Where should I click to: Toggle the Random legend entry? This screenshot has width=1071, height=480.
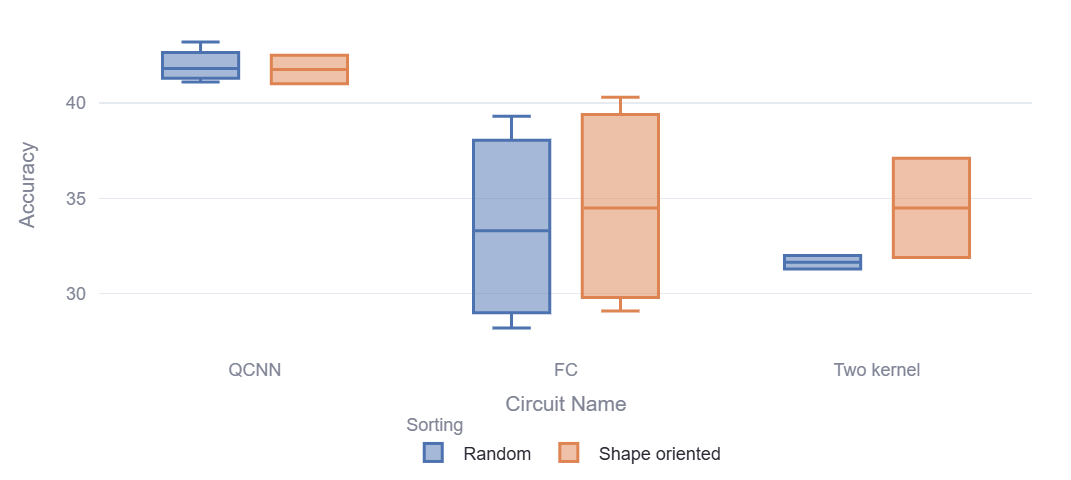click(496, 454)
